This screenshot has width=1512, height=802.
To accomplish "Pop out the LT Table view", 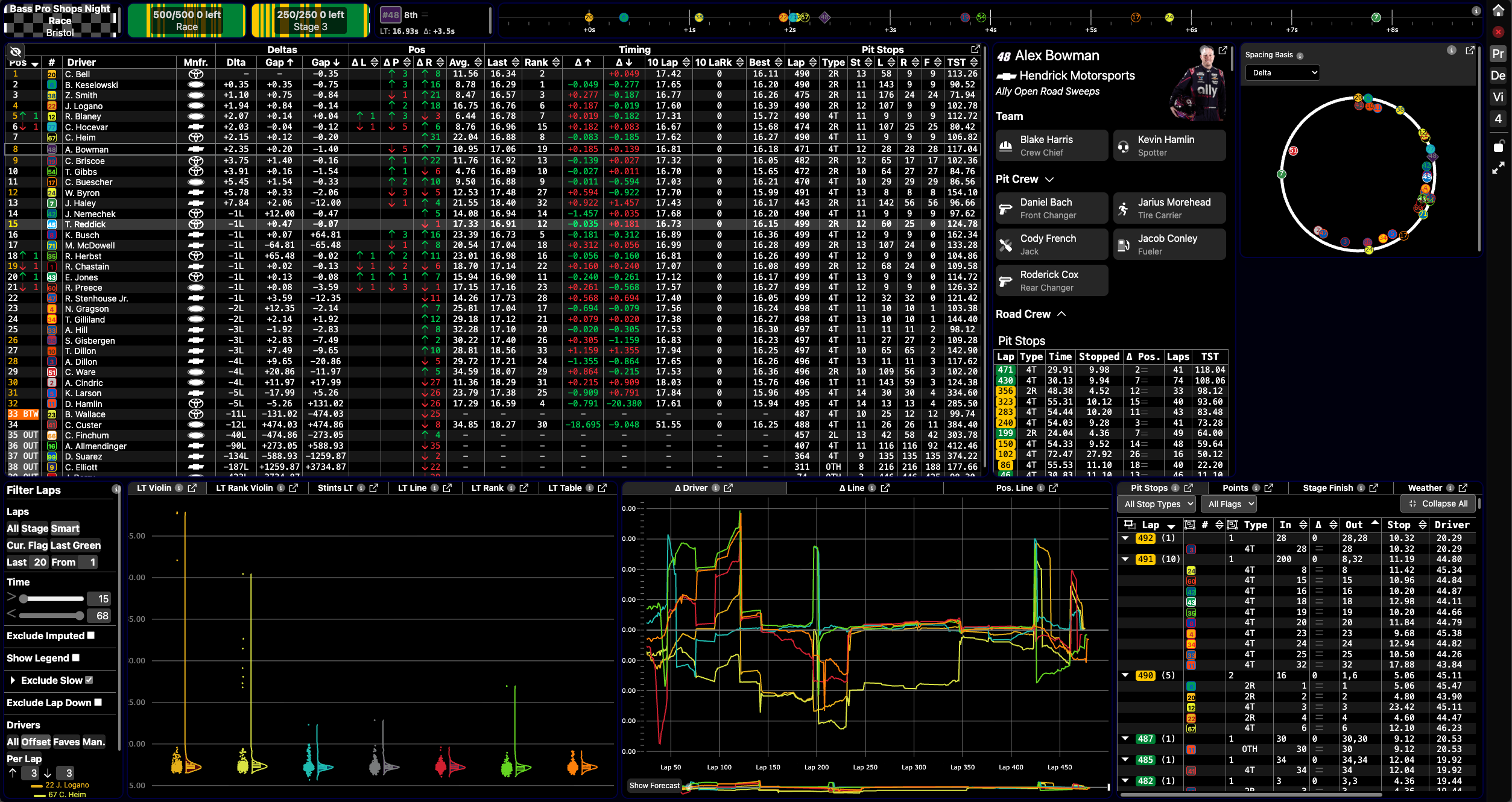I will pyautogui.click(x=602, y=488).
